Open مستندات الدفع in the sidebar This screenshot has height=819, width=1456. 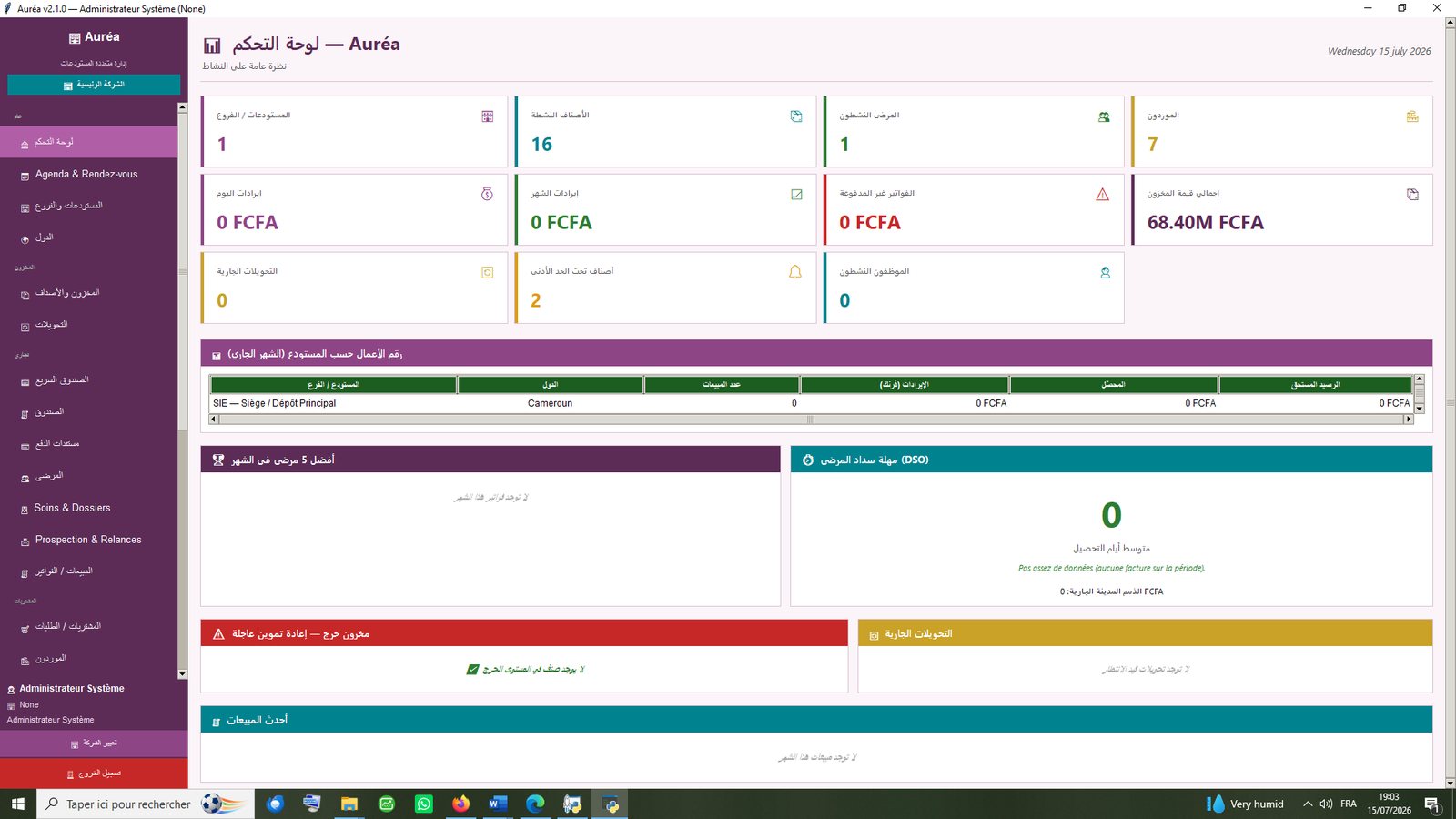[89, 444]
